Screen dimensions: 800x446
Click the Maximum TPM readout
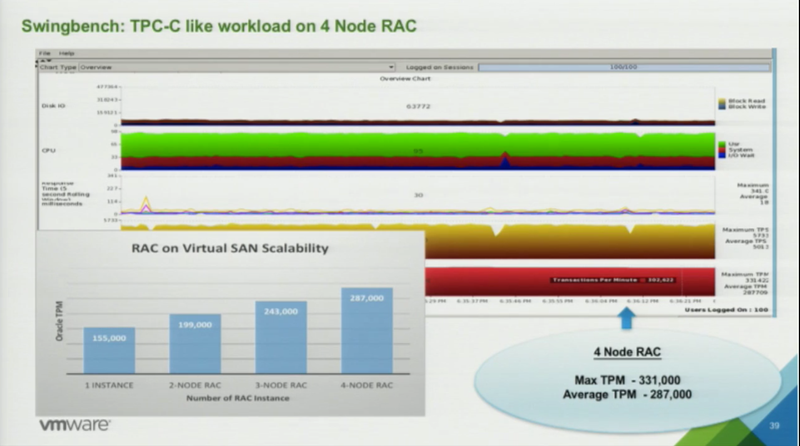pos(745,277)
